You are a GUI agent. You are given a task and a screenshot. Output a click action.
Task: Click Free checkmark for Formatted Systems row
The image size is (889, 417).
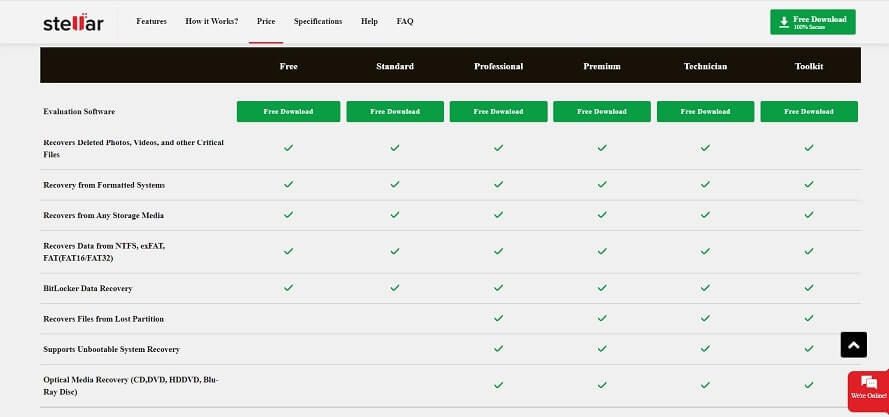(x=288, y=184)
